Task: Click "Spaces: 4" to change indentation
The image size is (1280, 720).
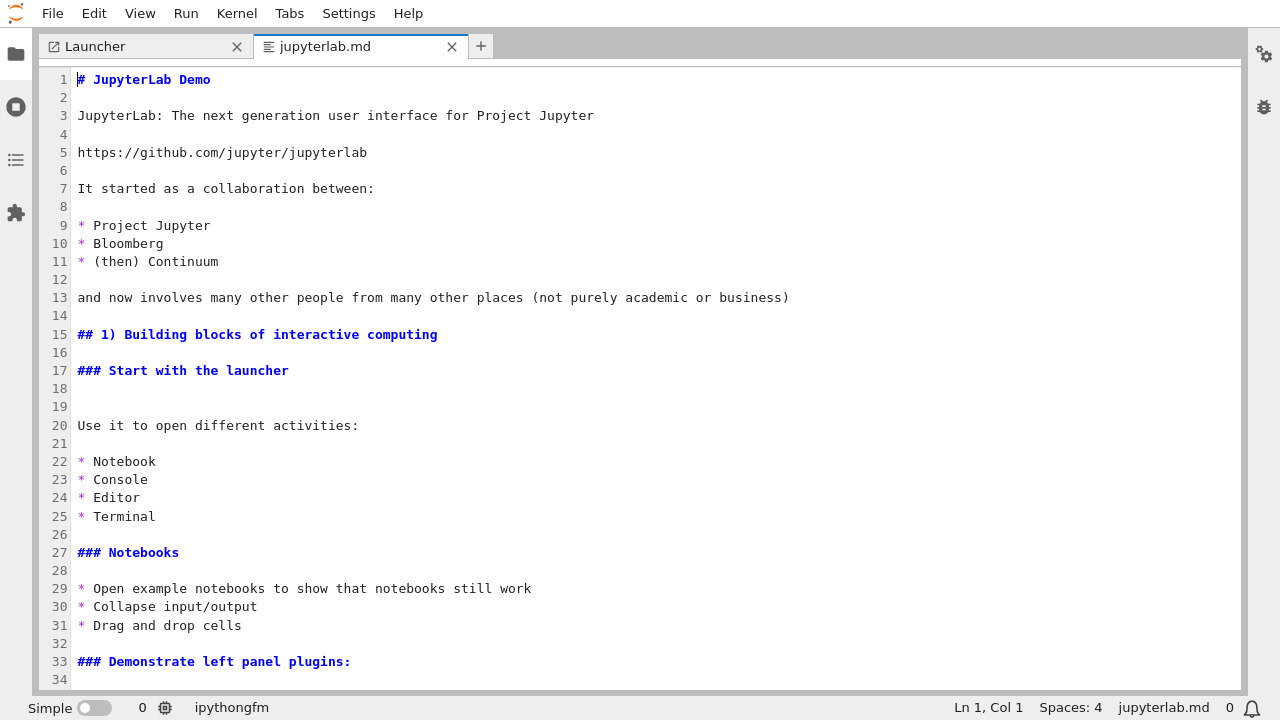Action: coord(1070,707)
